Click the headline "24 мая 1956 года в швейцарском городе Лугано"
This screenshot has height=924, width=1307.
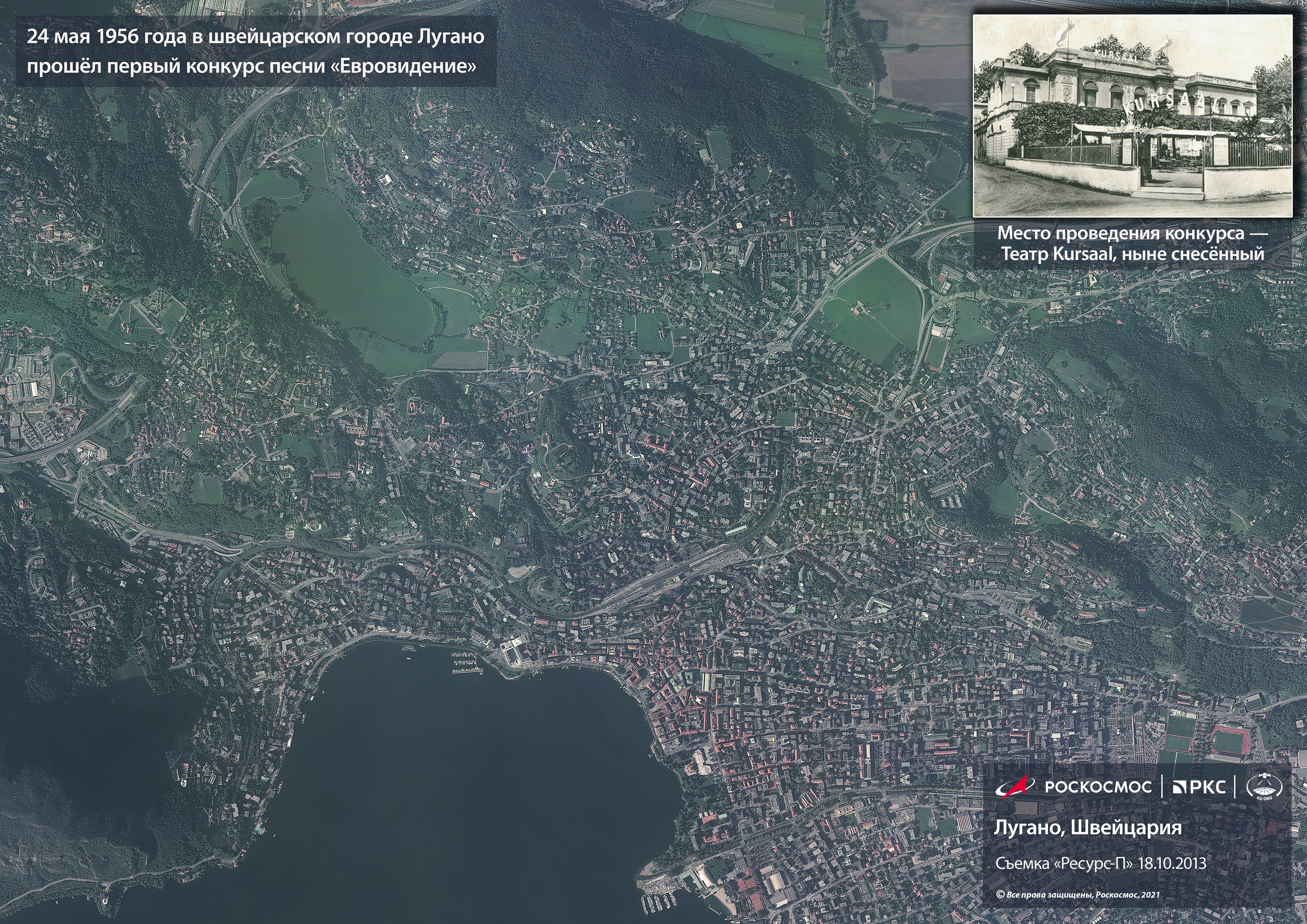[256, 37]
